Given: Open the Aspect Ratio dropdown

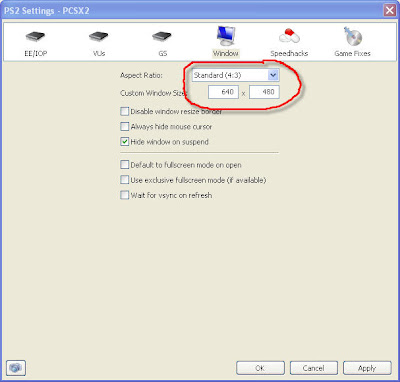Looking at the screenshot, I should 235,75.
